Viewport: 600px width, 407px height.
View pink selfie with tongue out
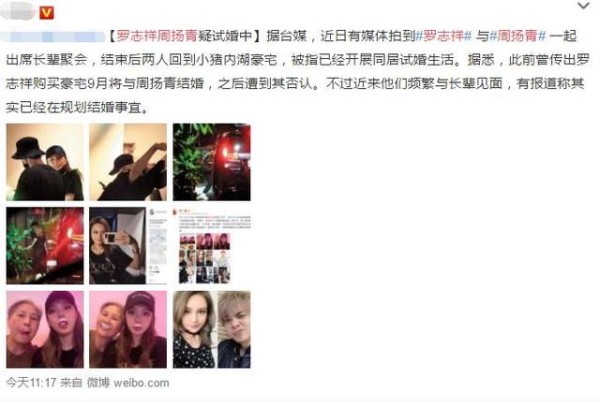pyautogui.click(x=45, y=329)
